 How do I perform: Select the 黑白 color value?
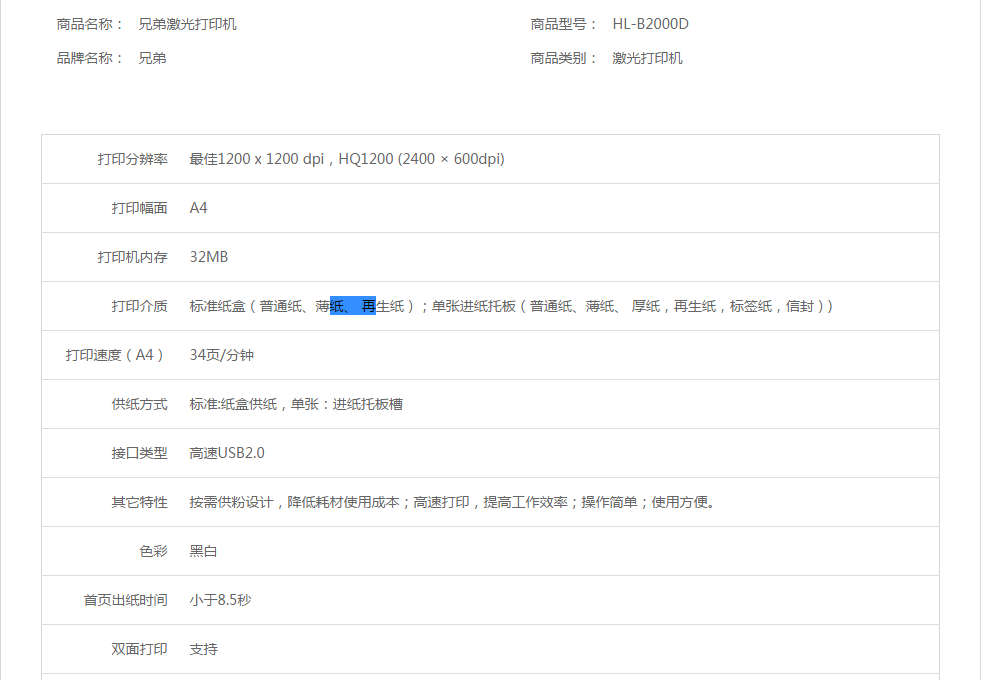click(204, 552)
